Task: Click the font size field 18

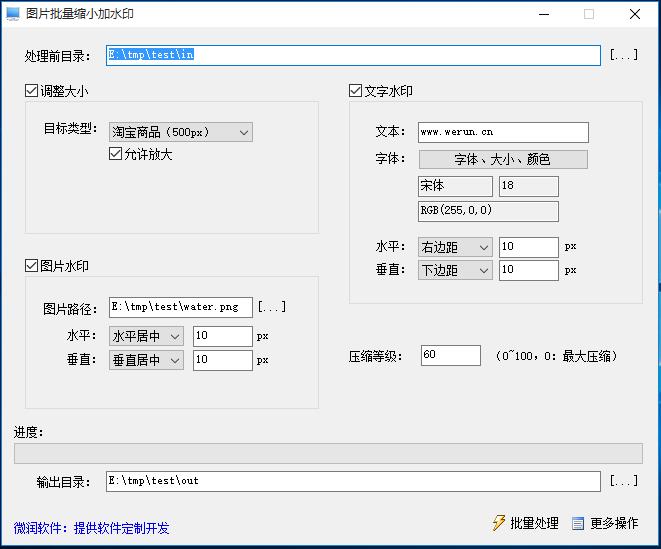Action: coord(529,186)
